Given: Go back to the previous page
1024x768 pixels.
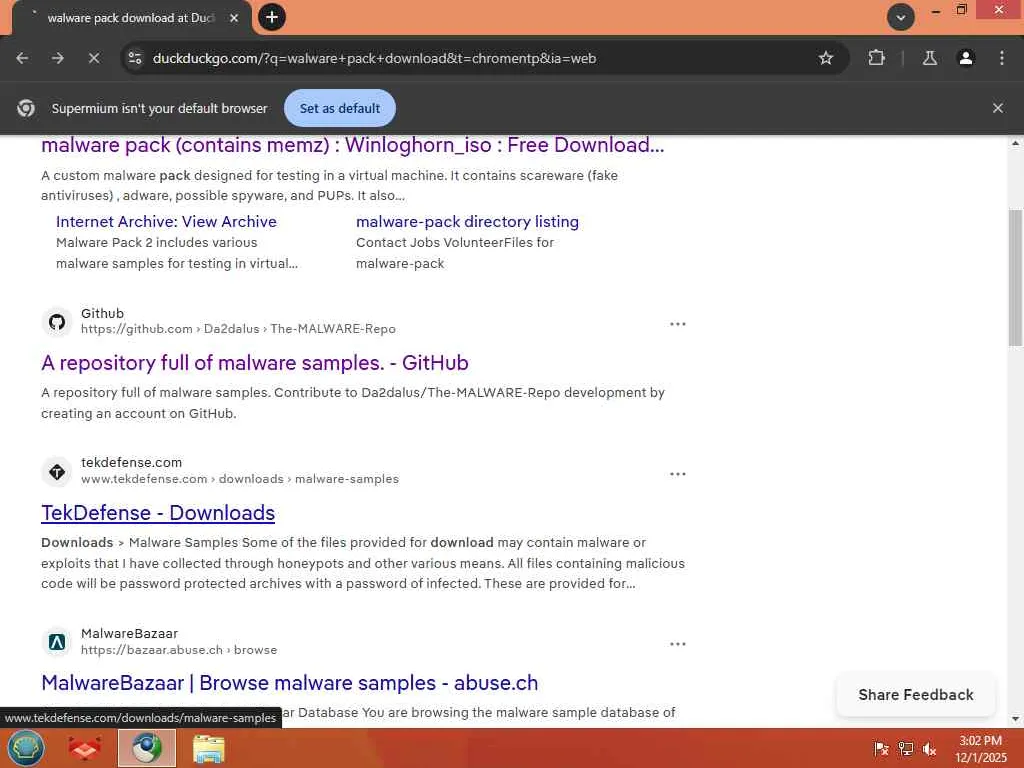Looking at the screenshot, I should tap(22, 58).
